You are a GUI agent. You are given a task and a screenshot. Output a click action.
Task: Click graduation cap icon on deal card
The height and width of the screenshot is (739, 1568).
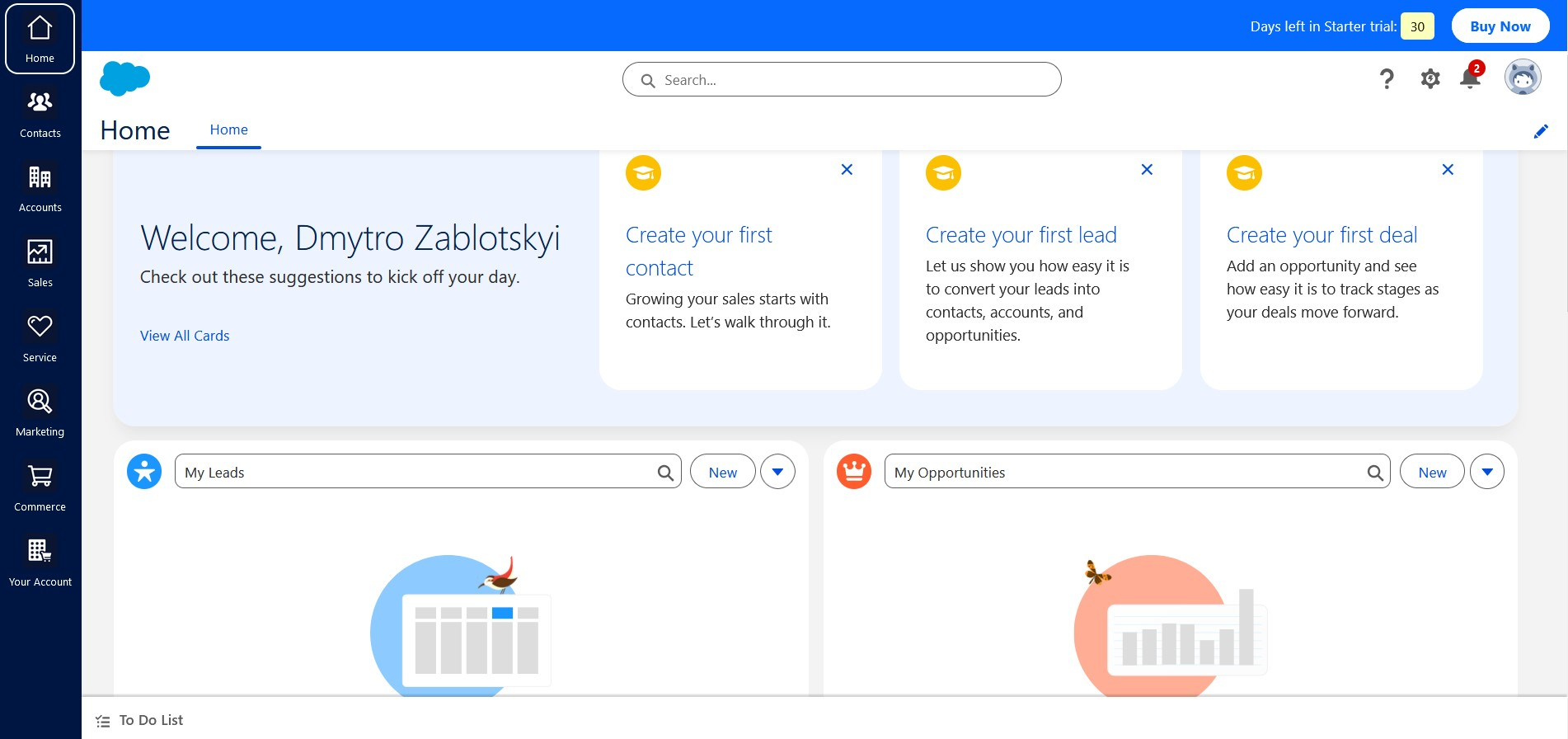pyautogui.click(x=1244, y=172)
